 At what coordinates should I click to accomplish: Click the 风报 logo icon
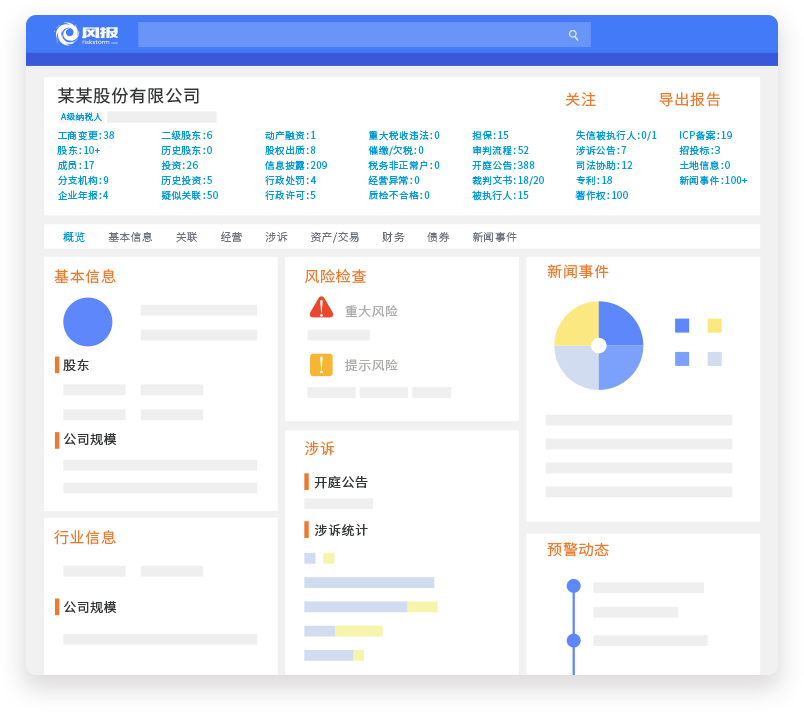coord(68,35)
